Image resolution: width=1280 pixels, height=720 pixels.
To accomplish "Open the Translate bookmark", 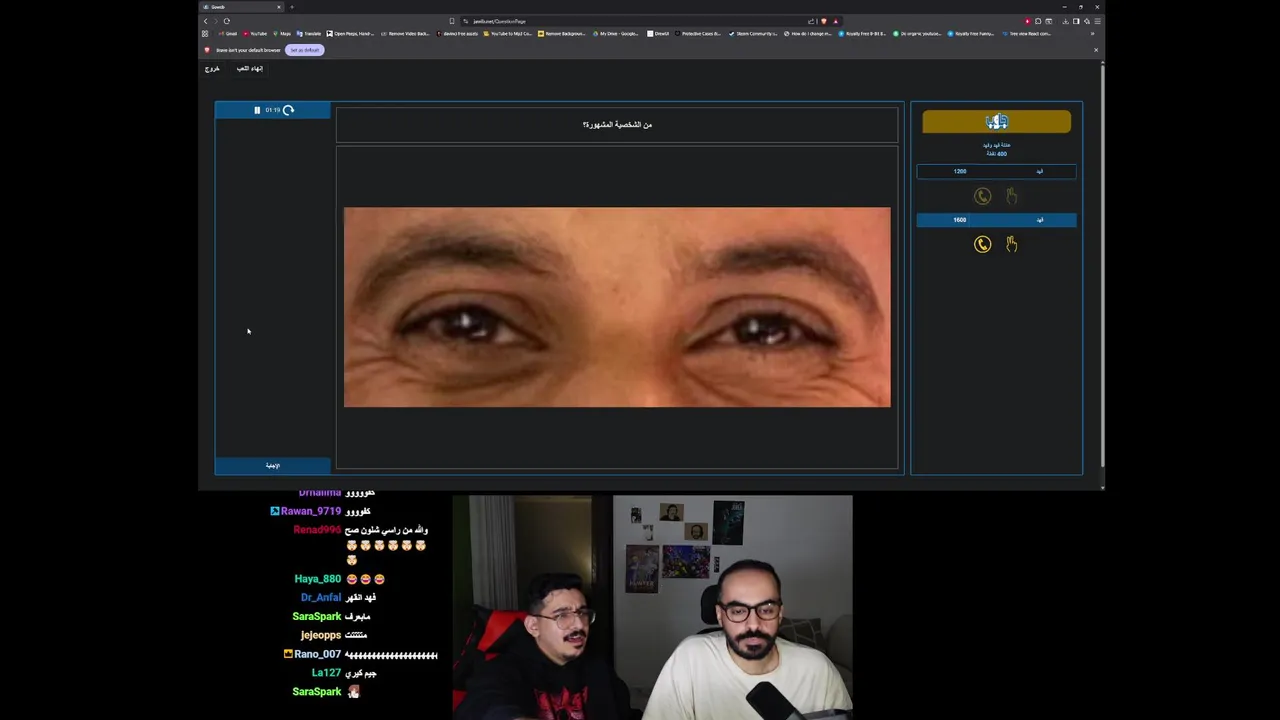I will point(309,34).
